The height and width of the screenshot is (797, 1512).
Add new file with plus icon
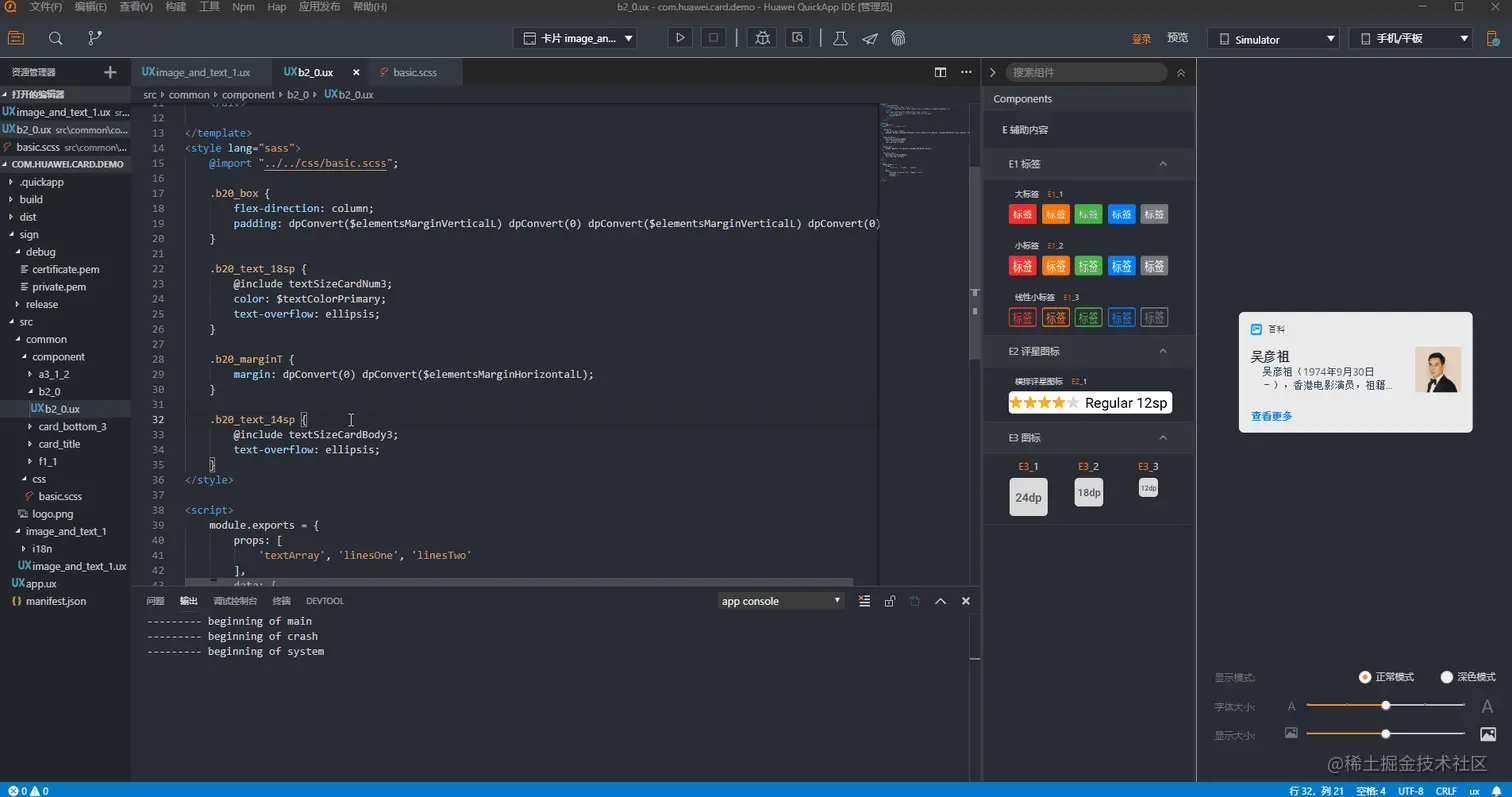110,72
